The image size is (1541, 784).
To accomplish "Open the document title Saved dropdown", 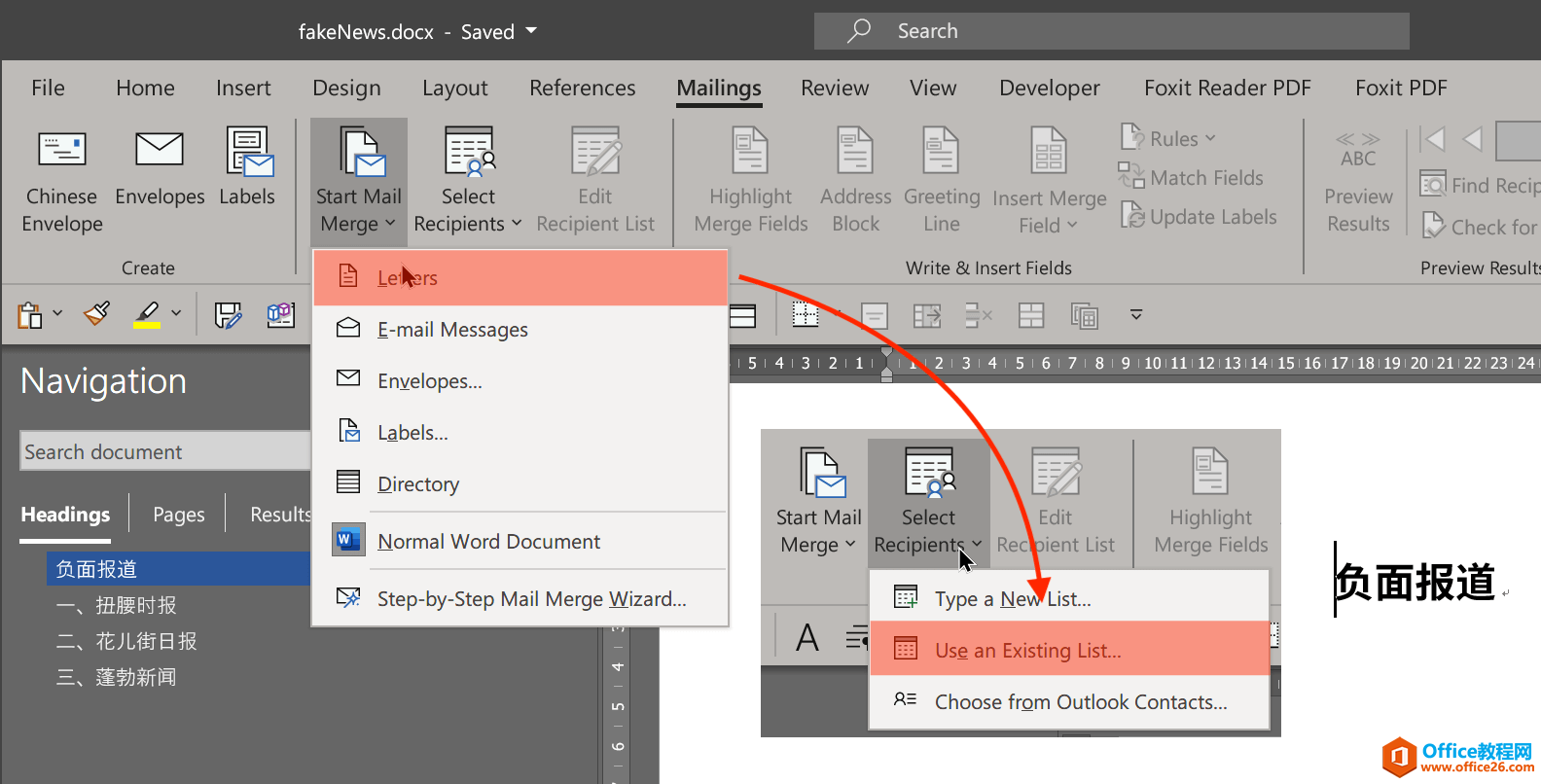I will pyautogui.click(x=531, y=31).
